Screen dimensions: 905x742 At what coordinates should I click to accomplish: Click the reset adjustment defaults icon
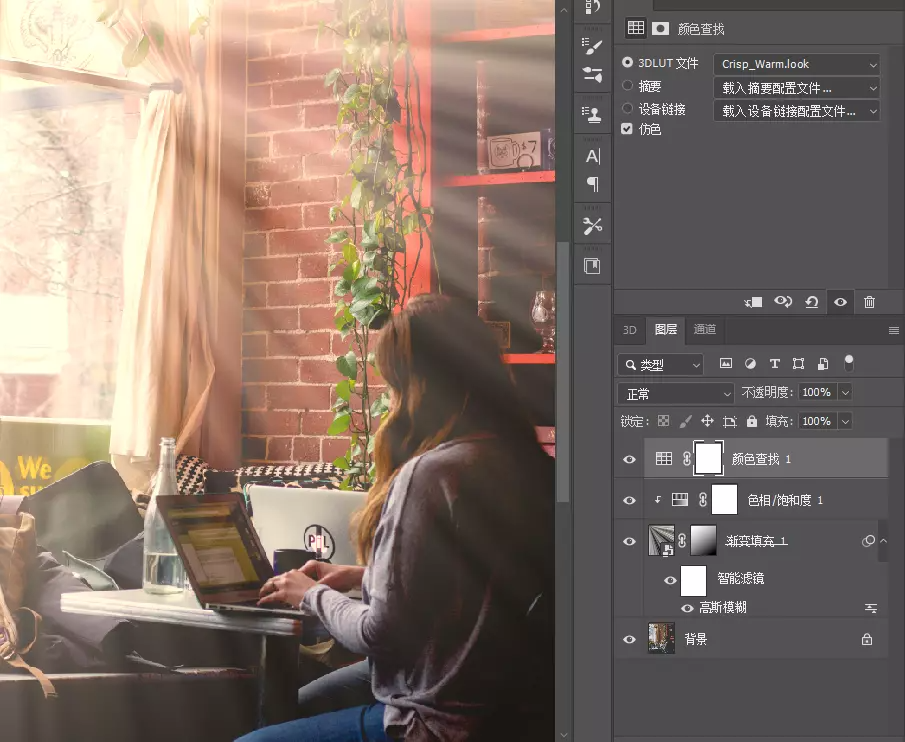(x=811, y=302)
